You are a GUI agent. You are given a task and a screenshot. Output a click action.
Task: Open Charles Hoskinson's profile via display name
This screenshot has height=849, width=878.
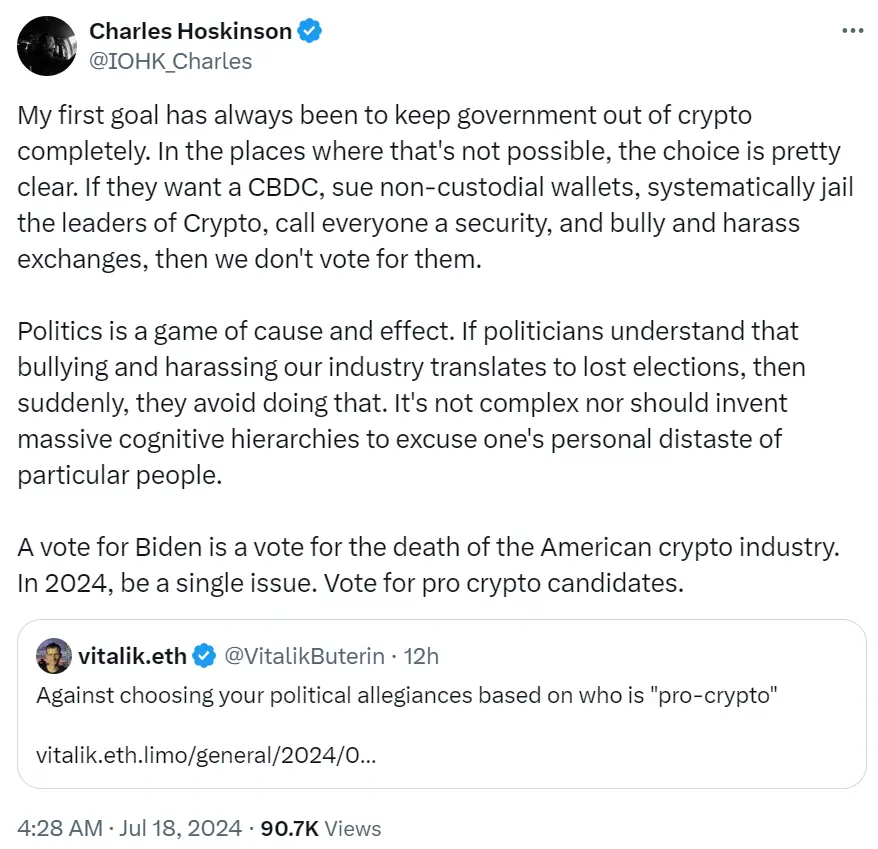191,32
